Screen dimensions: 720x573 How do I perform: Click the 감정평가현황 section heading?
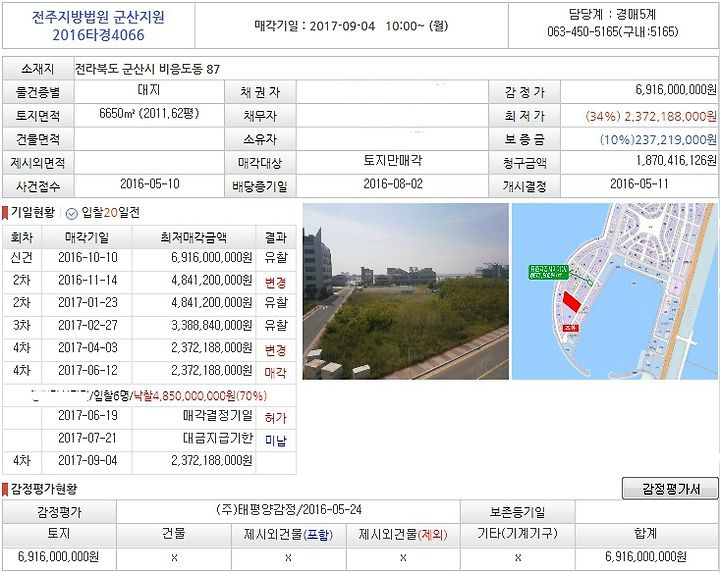[x=44, y=489]
